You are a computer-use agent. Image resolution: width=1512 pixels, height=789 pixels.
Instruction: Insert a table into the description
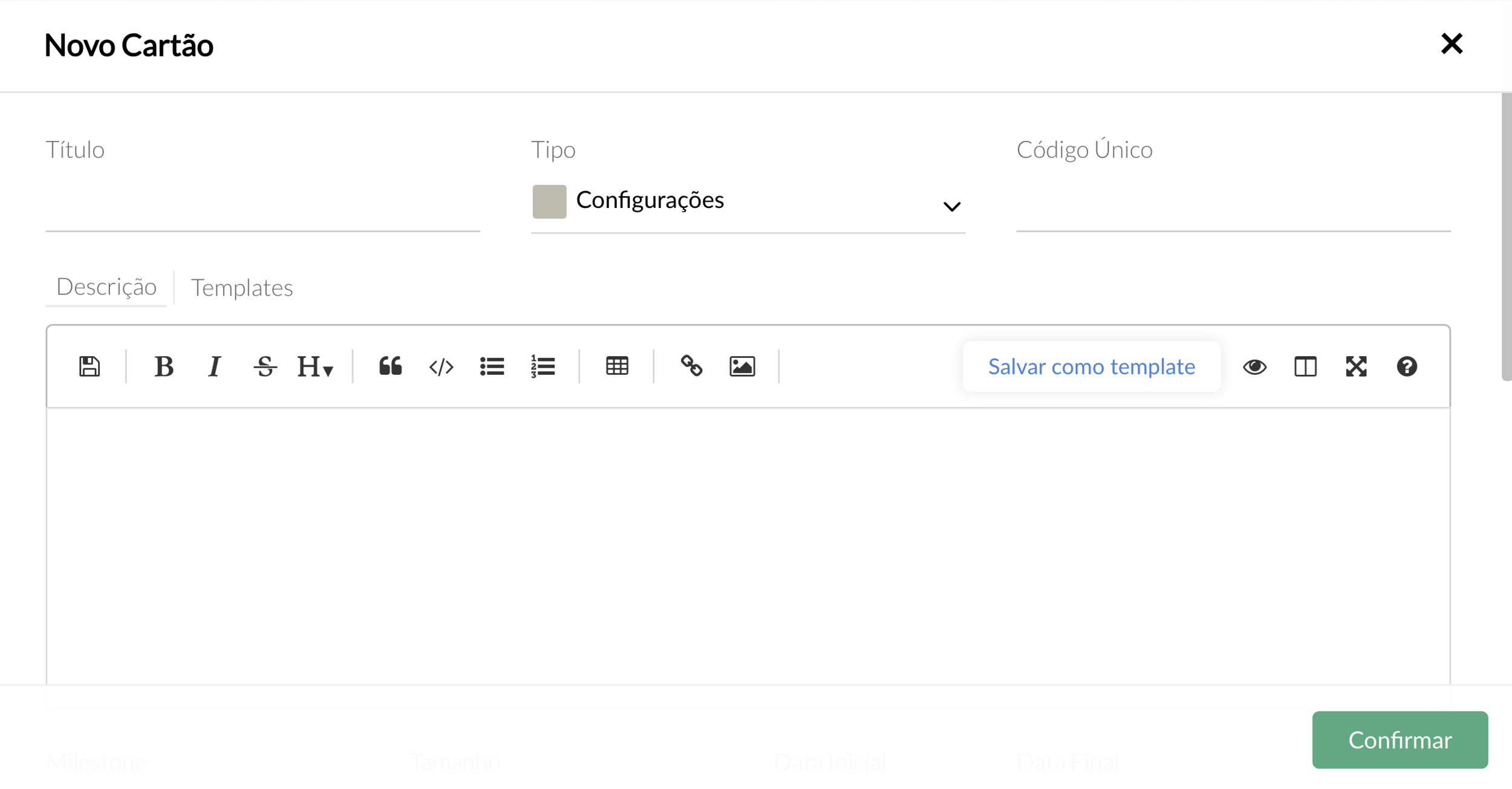[617, 366]
